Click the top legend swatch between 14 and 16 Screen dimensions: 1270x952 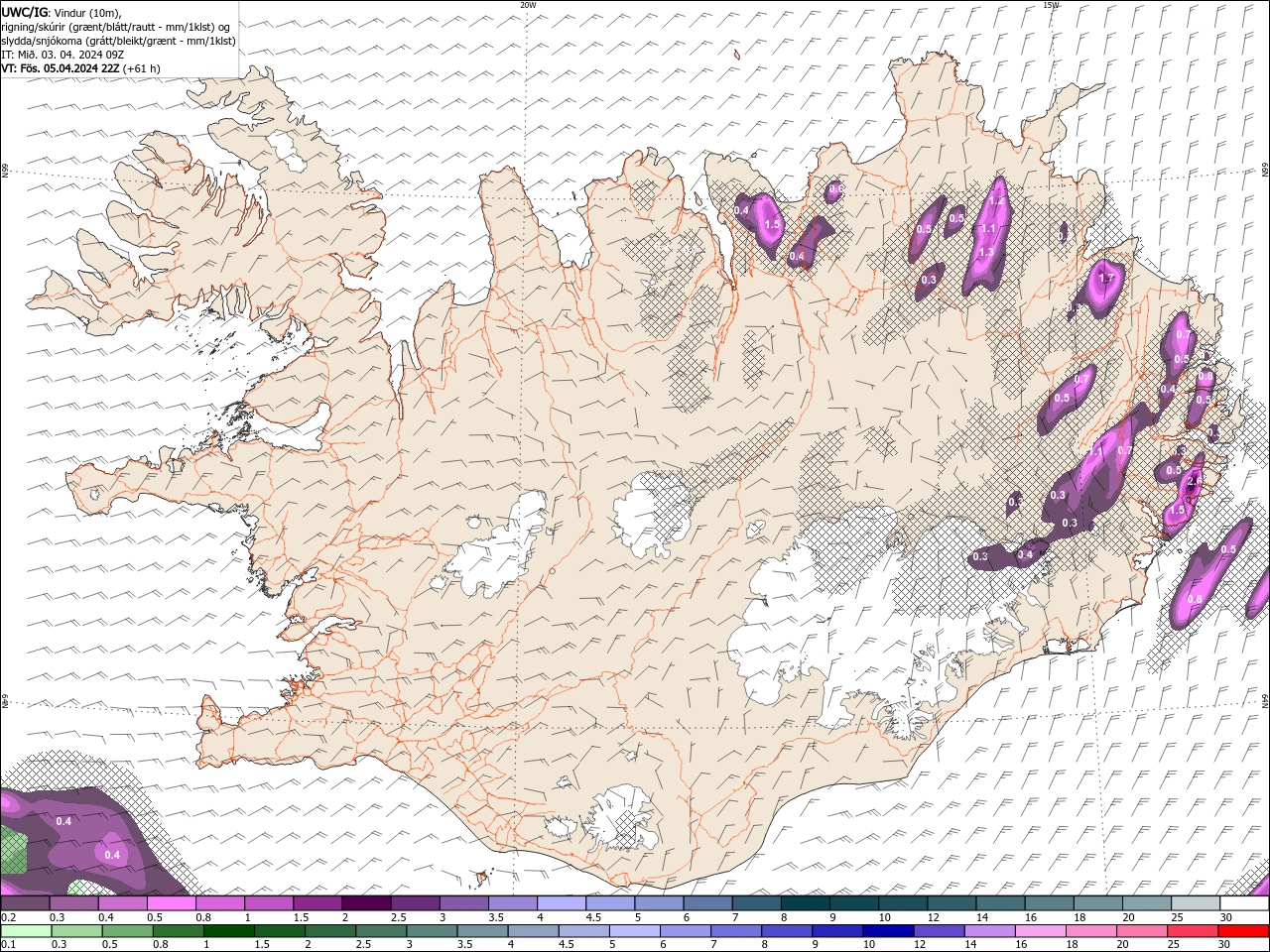(x=1001, y=903)
